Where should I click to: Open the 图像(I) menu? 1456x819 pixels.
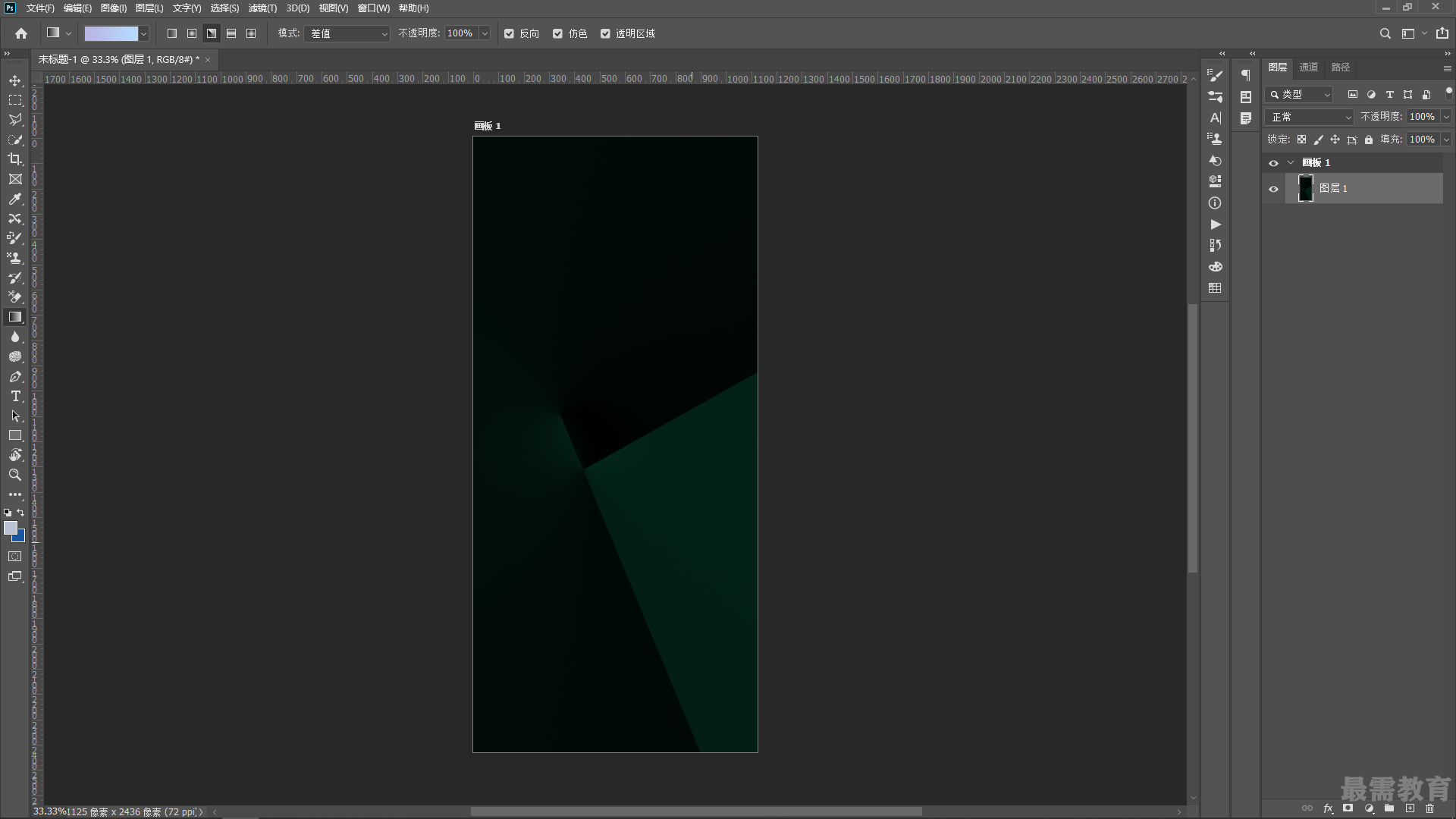(x=114, y=8)
